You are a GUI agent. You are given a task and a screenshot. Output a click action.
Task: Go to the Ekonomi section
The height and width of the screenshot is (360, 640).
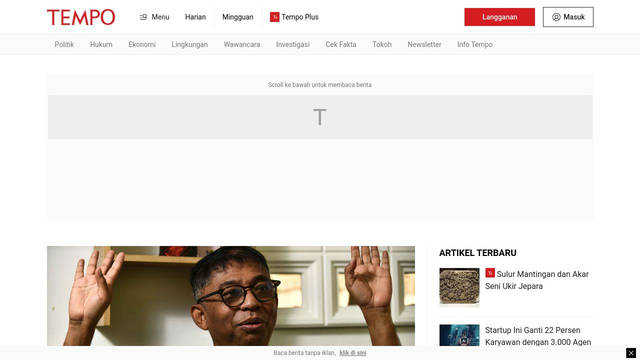(142, 44)
